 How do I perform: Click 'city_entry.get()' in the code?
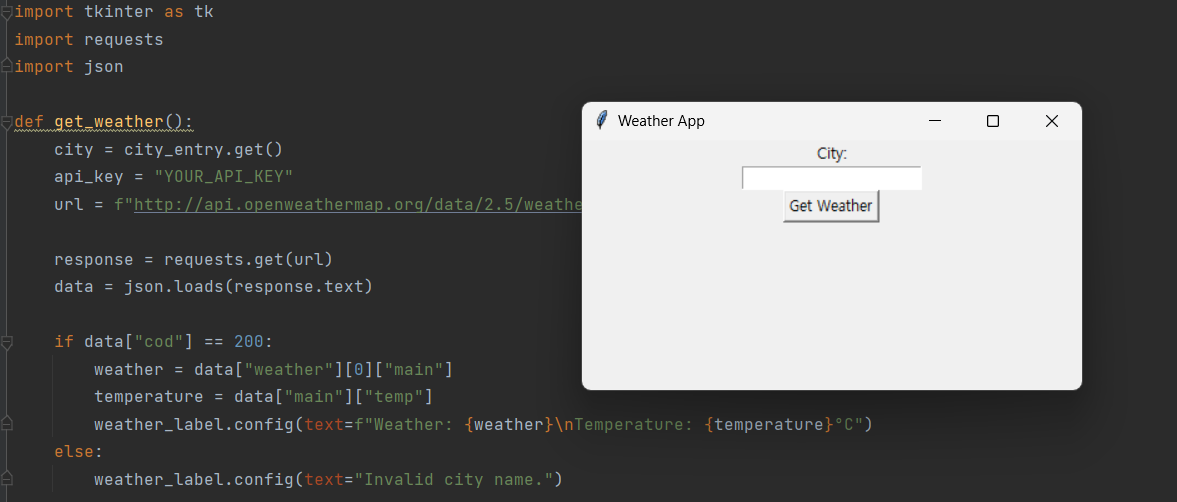[x=203, y=149]
